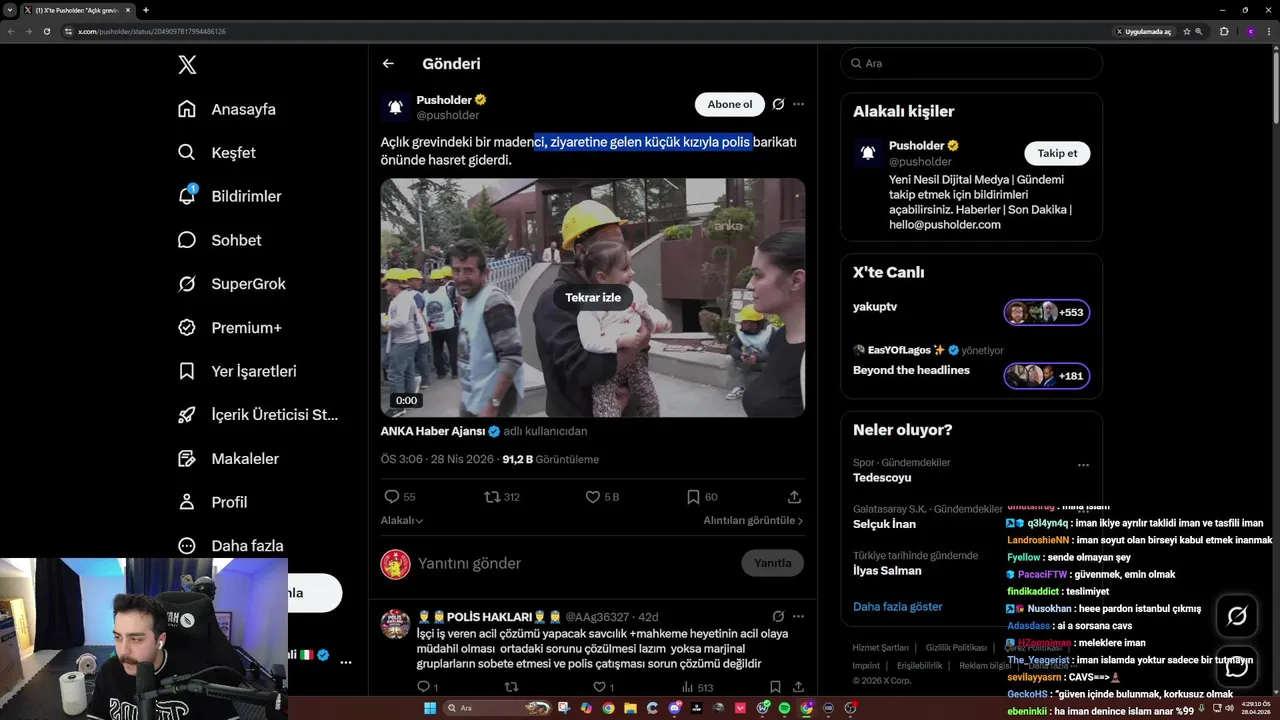Click the browser address bar URL
The image size is (1280, 720).
pos(152,31)
